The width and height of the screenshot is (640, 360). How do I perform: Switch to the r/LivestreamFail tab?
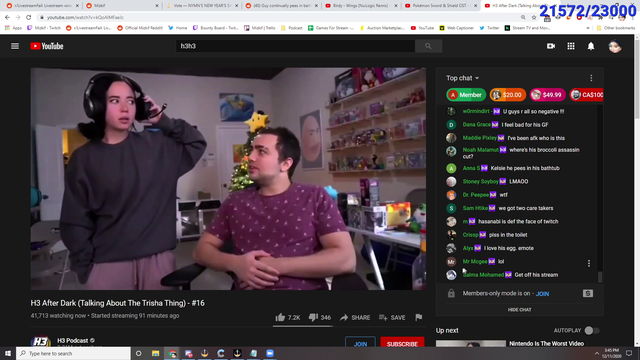[x=42, y=6]
